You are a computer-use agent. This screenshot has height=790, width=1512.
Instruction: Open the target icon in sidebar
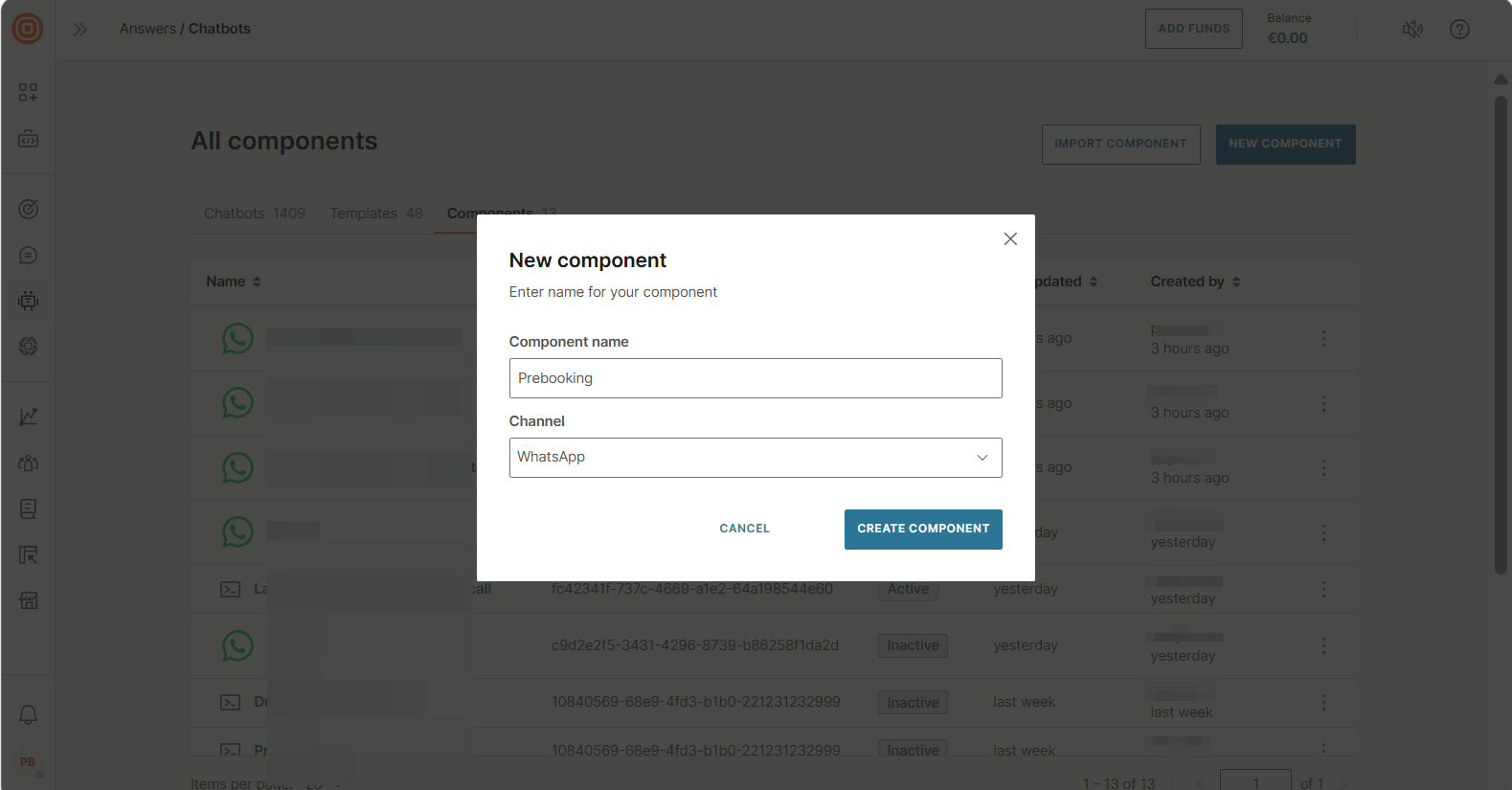(28, 209)
